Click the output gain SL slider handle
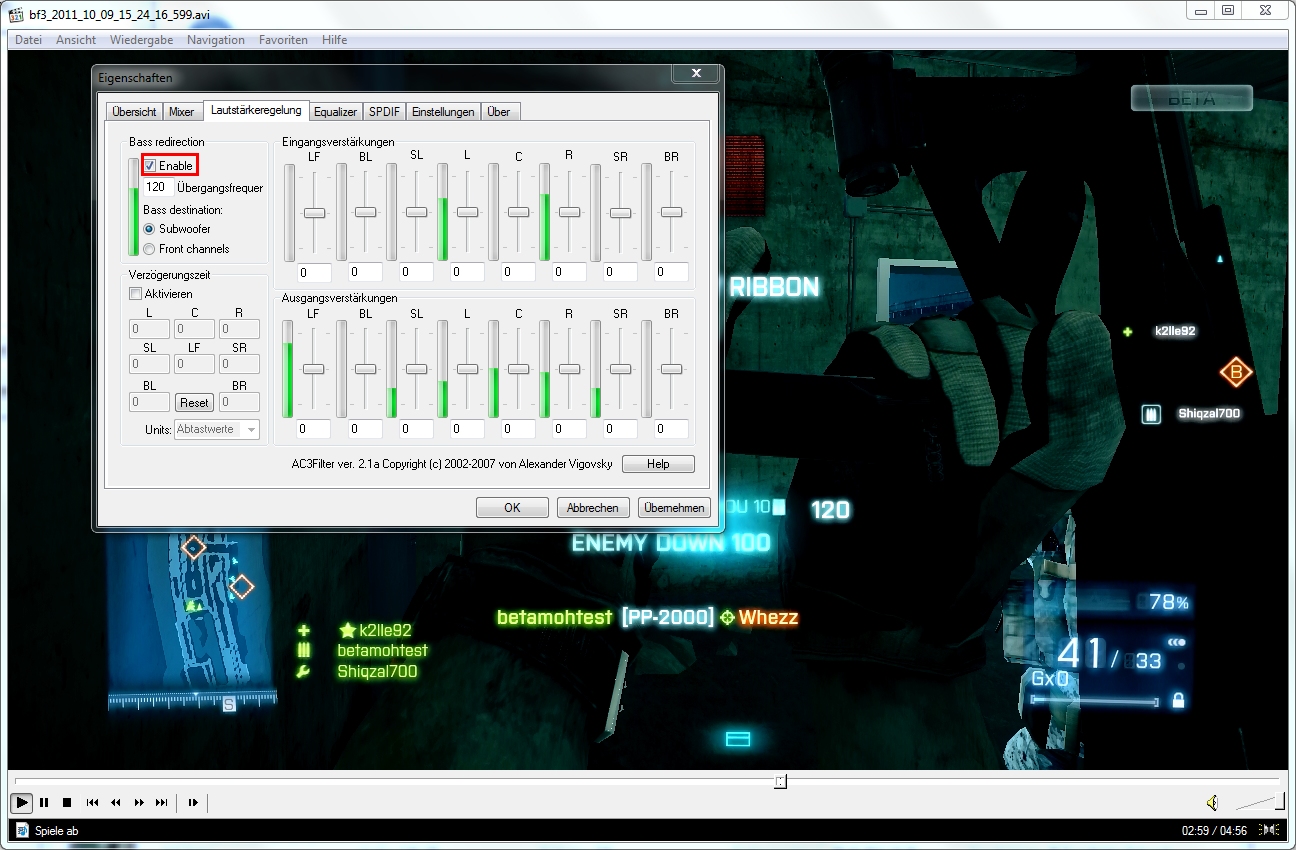The image size is (1296, 850). pos(416,369)
